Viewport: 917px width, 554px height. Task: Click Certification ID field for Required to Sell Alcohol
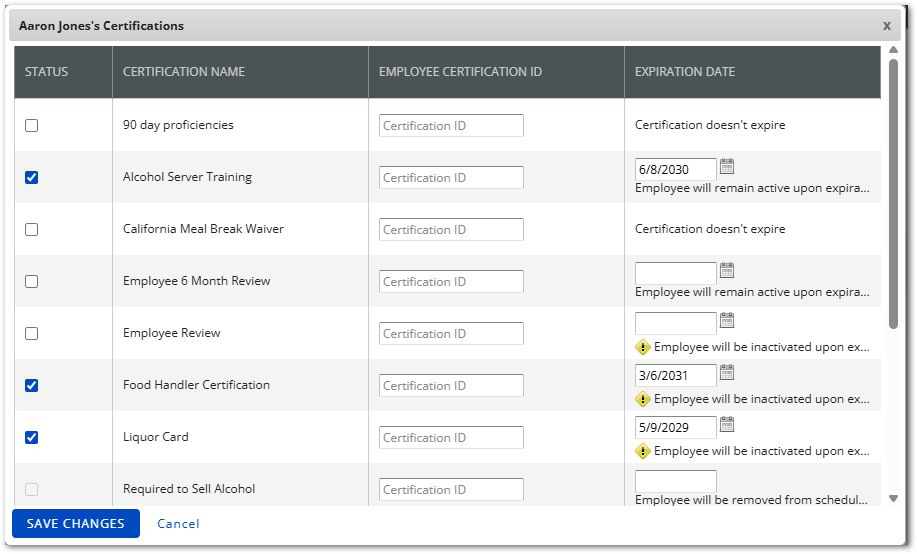tap(451, 489)
